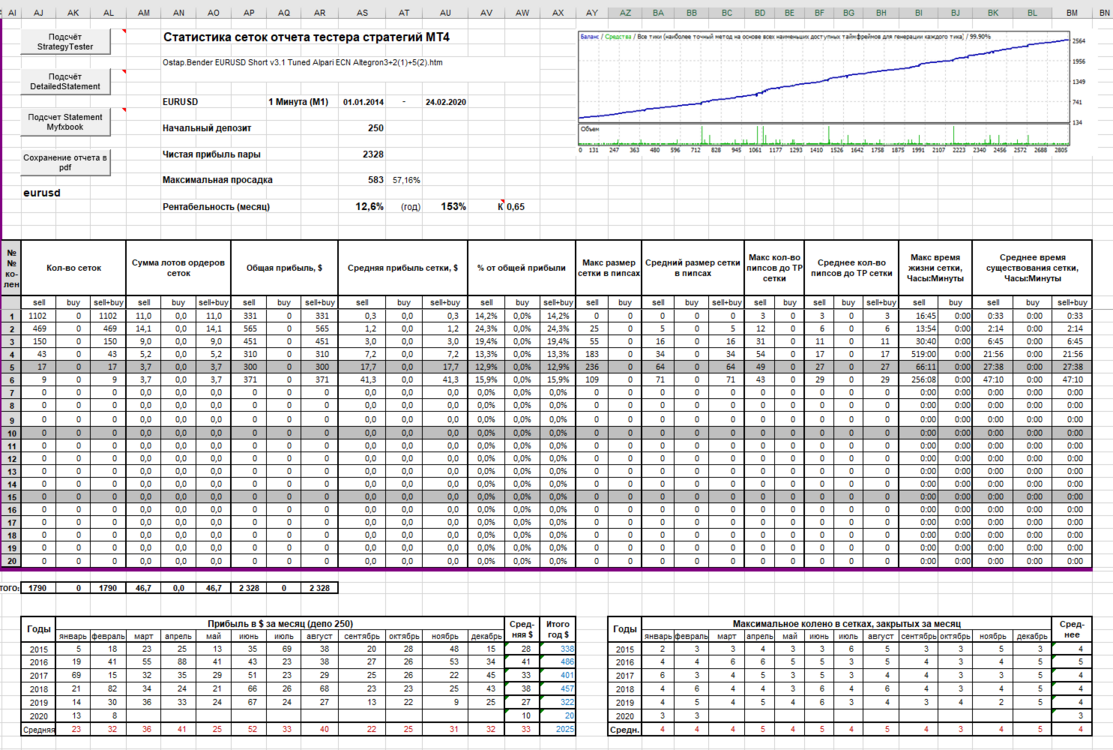Select max lifetime 256:08 in row 6
The width and height of the screenshot is (1113, 750).
click(919, 380)
